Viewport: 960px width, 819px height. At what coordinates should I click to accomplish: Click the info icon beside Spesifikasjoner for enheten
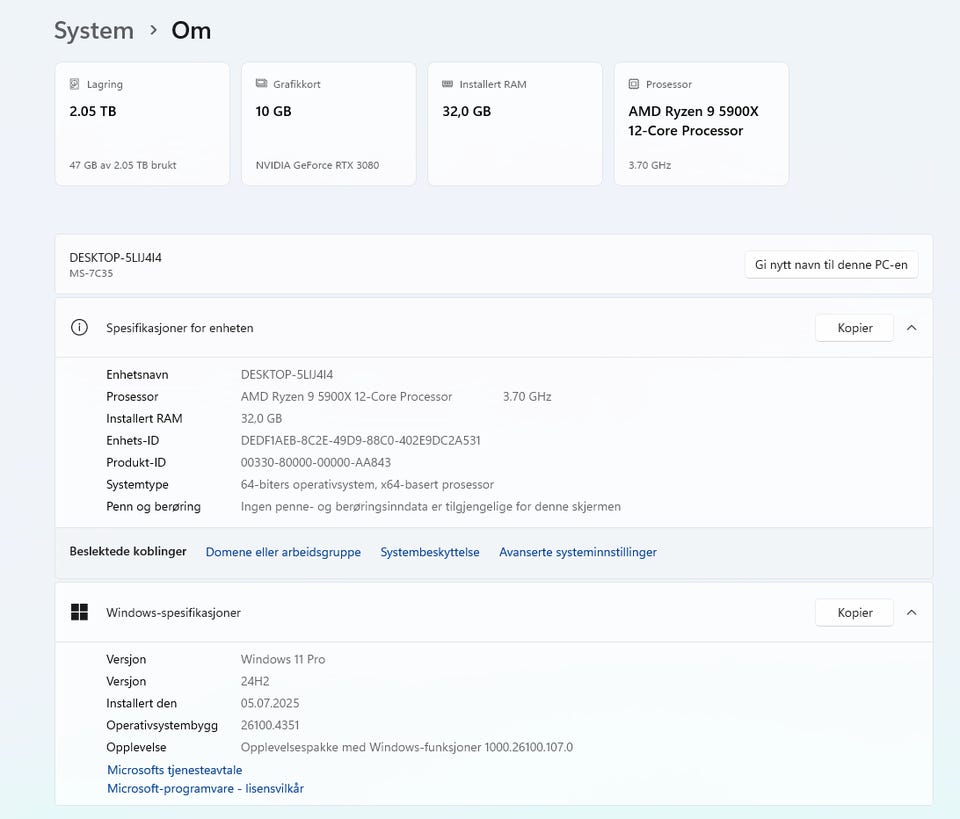[x=80, y=328]
